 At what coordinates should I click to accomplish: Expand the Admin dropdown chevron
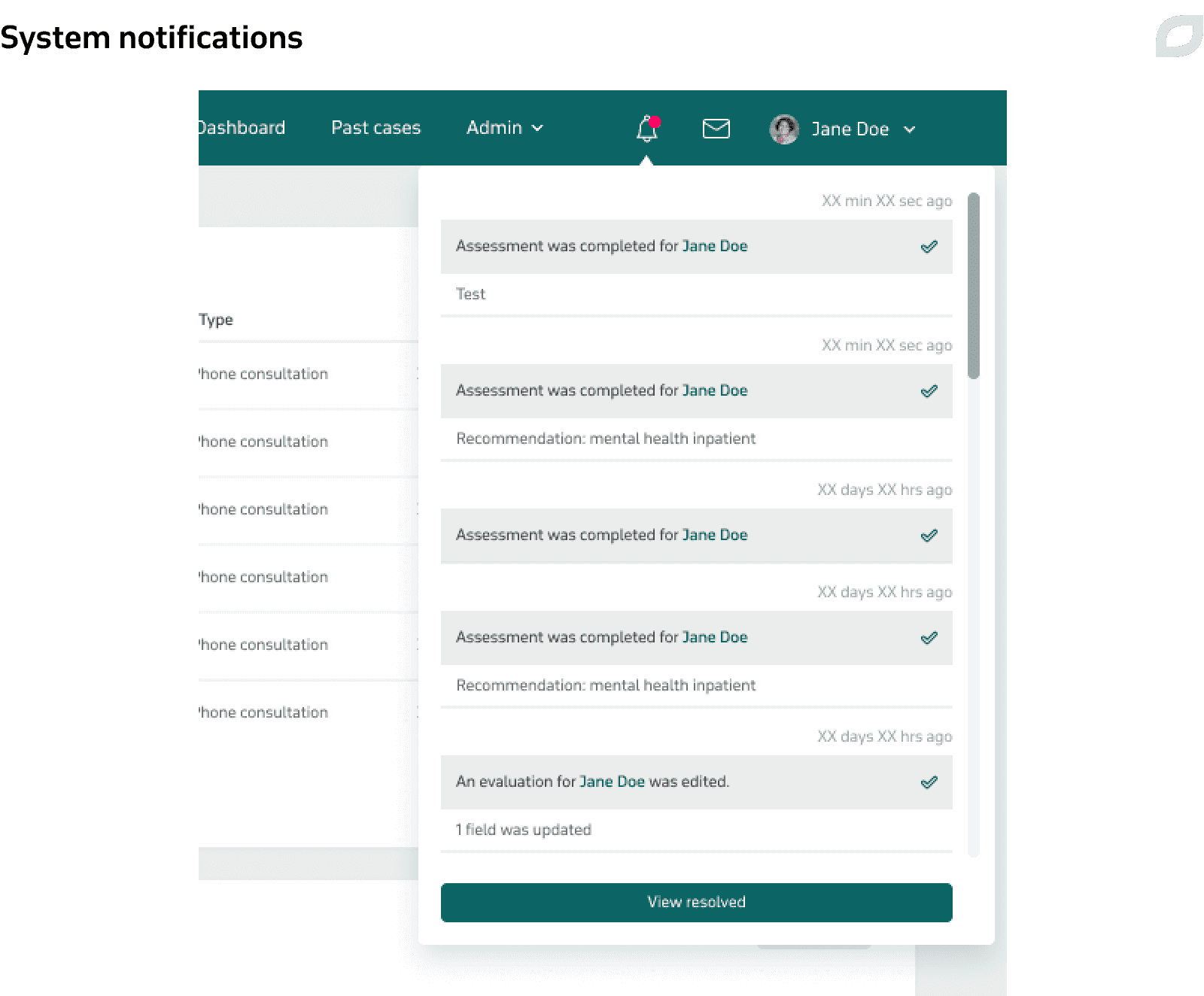click(537, 129)
